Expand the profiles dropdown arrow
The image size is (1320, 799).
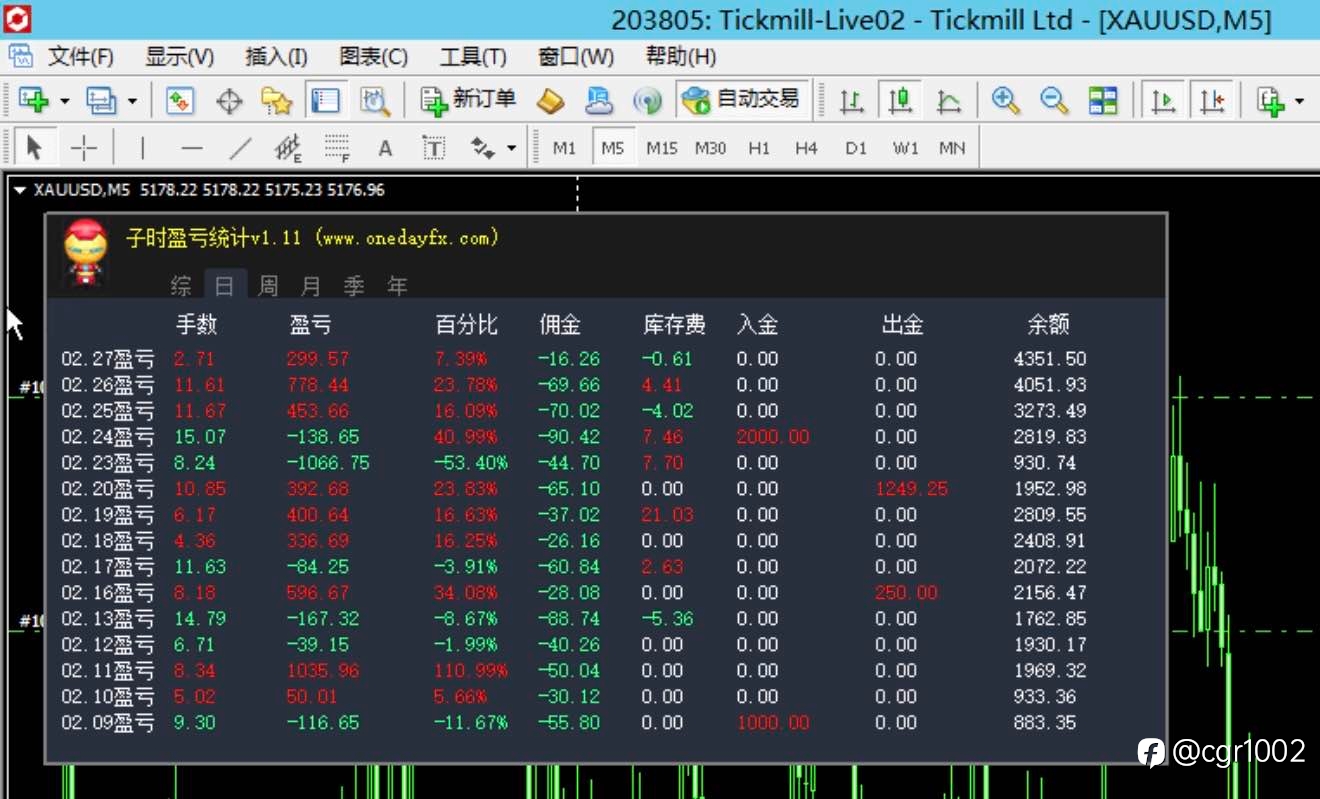coord(132,101)
